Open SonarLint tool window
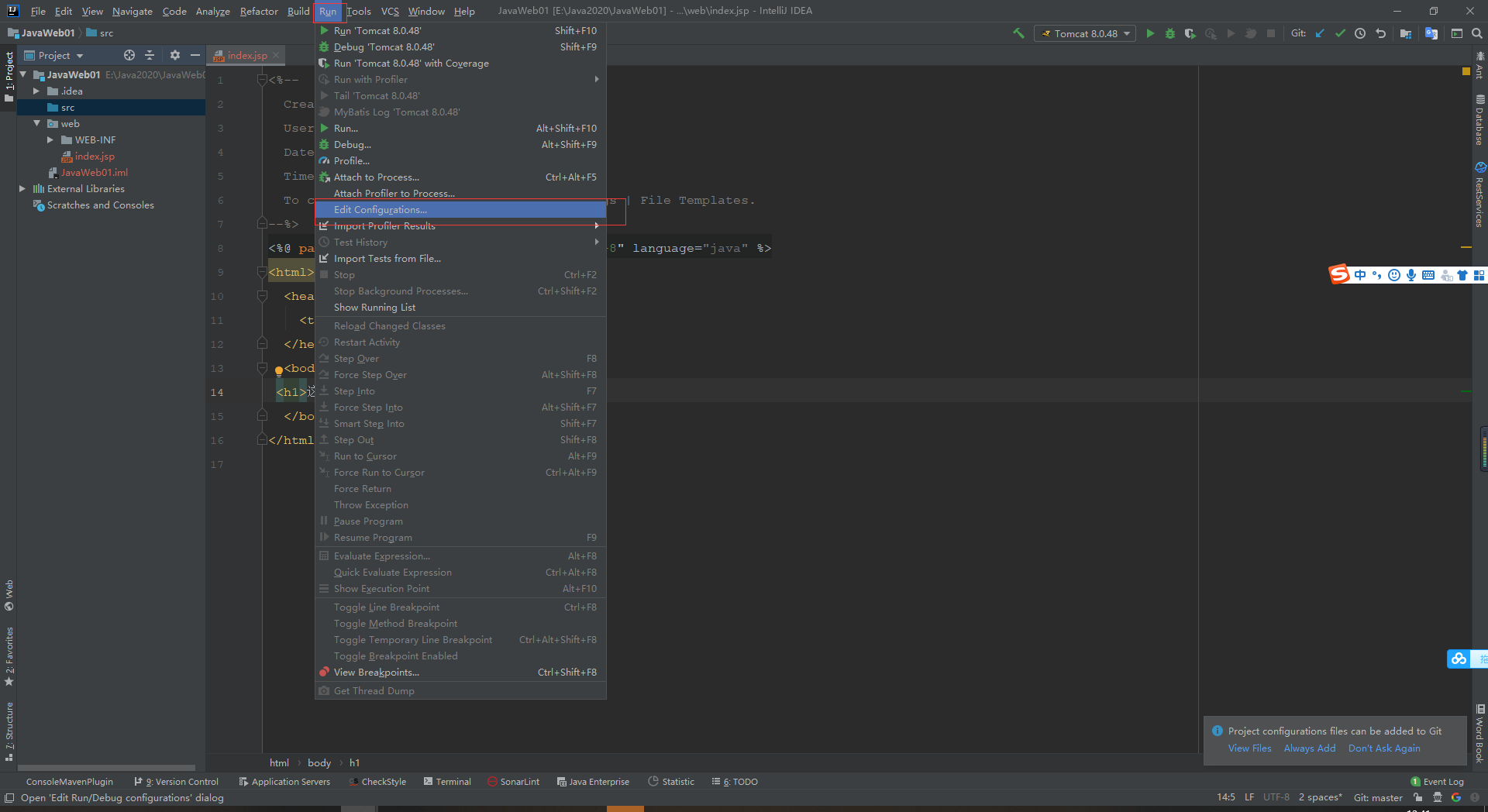Image resolution: width=1488 pixels, height=812 pixels. coord(513,782)
